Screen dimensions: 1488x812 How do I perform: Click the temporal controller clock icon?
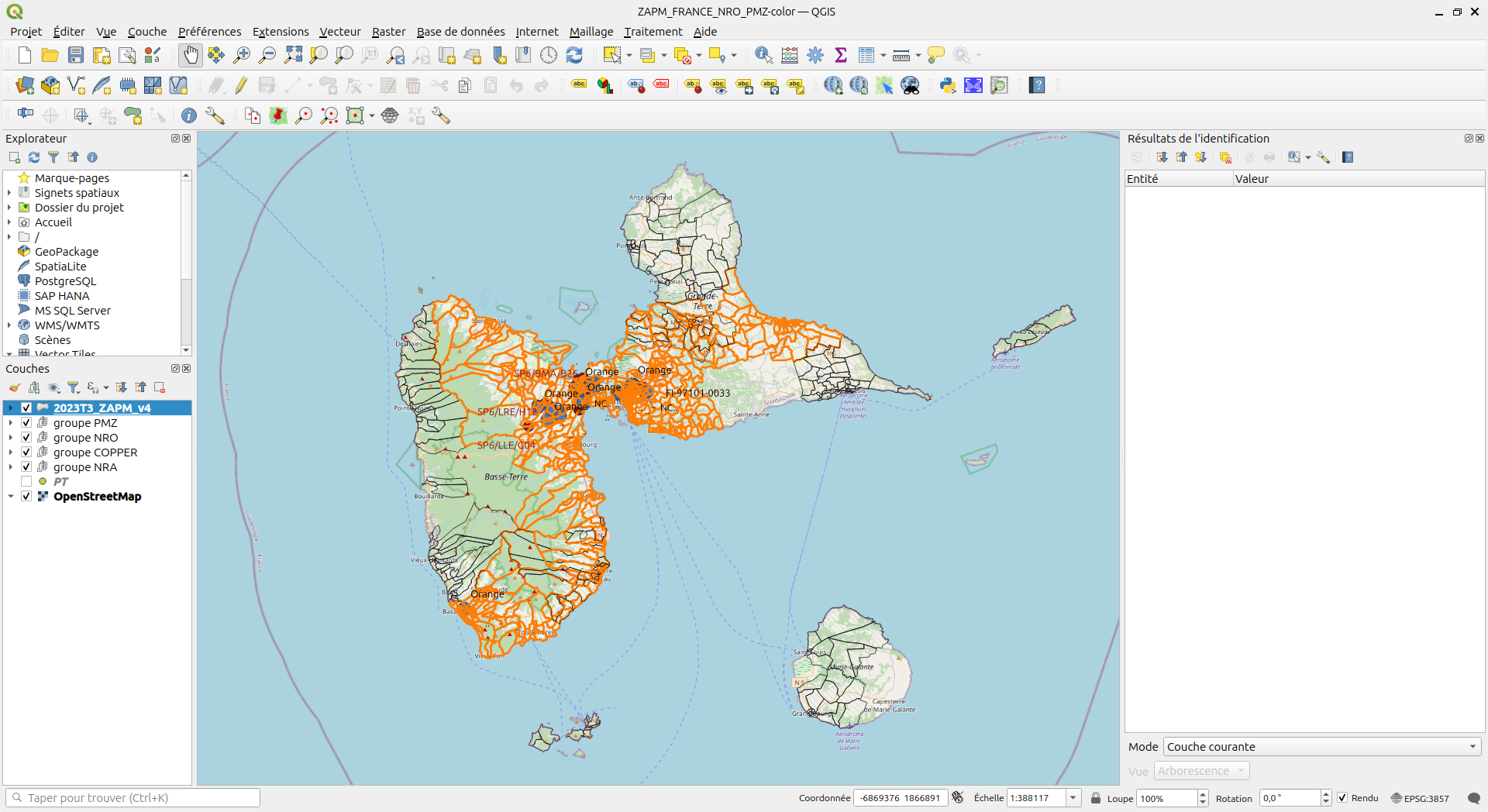549,55
